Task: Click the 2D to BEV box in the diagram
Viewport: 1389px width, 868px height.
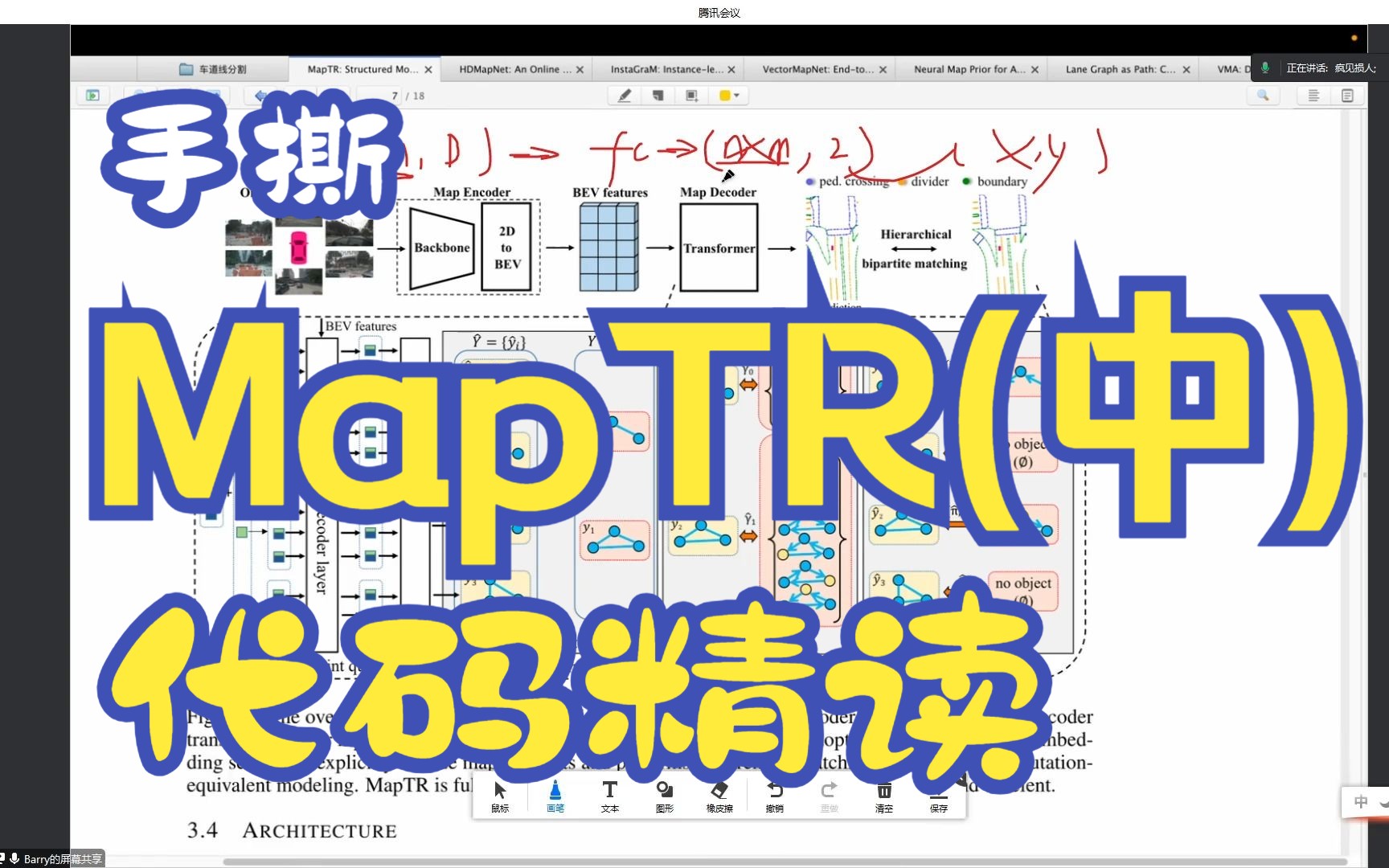Action: pyautogui.click(x=506, y=247)
